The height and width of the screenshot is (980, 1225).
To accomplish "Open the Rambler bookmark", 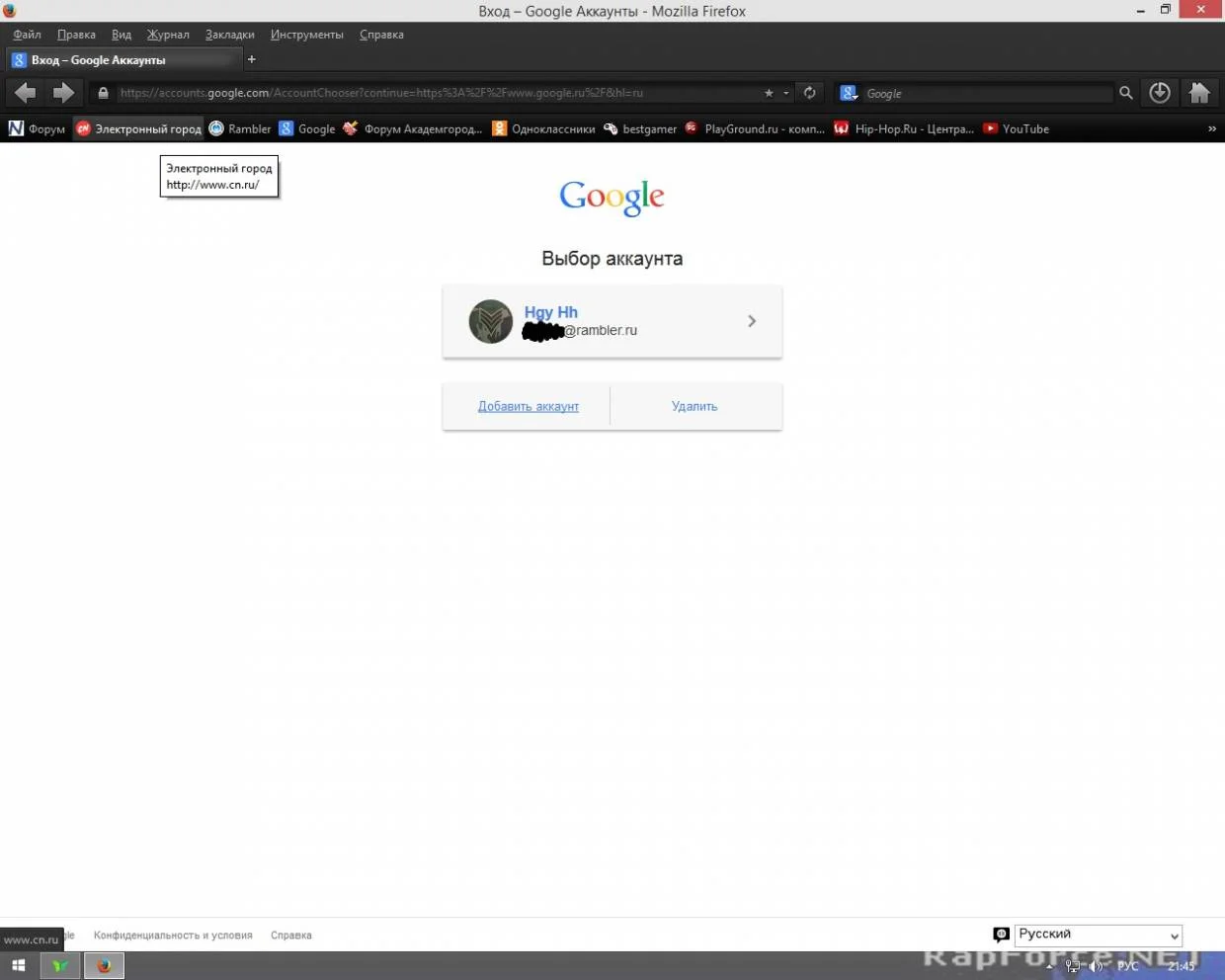I will click(240, 128).
